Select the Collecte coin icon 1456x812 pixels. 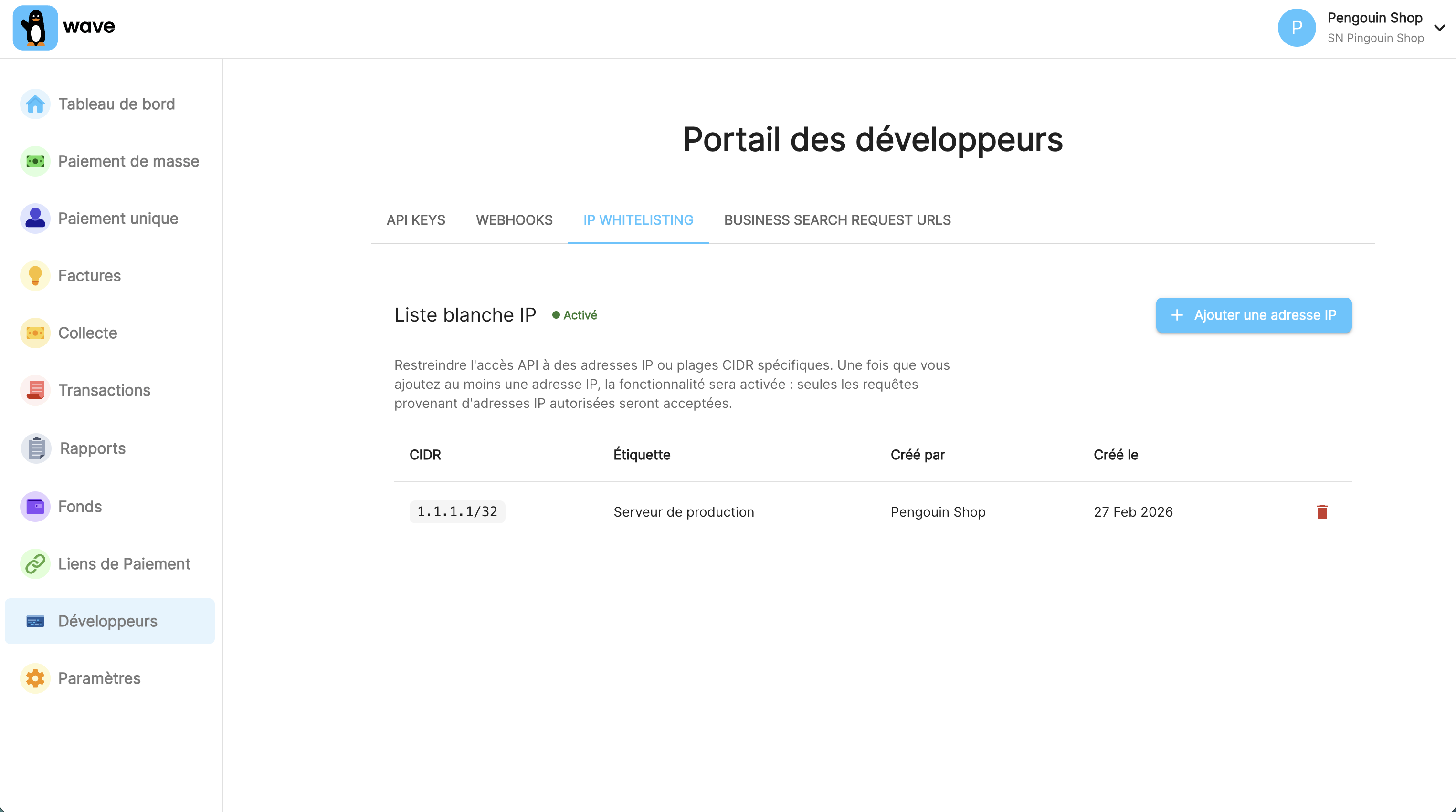pyautogui.click(x=35, y=333)
